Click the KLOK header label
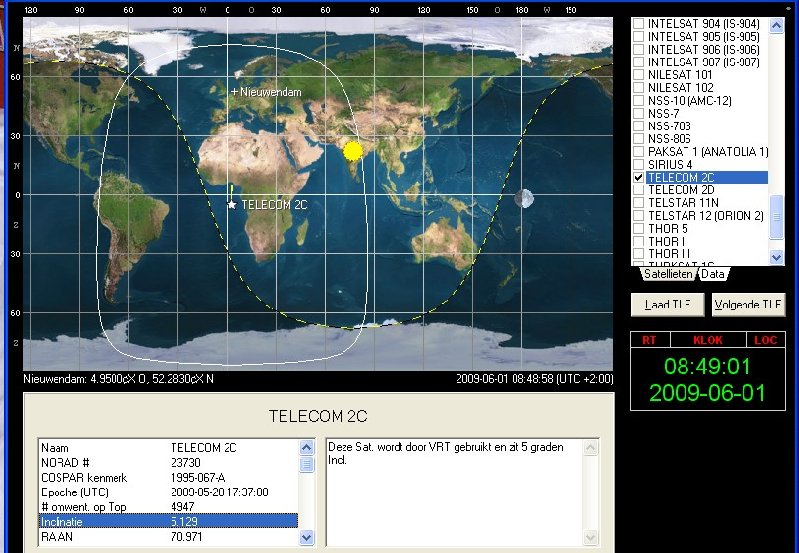This screenshot has height=553, width=799. click(708, 340)
